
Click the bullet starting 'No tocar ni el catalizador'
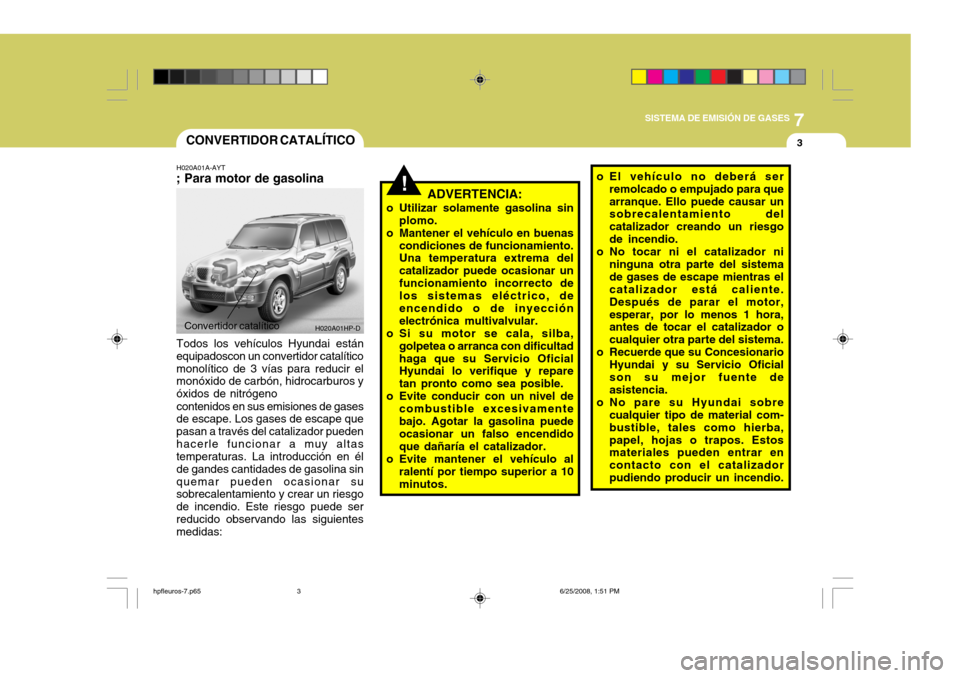click(690, 295)
